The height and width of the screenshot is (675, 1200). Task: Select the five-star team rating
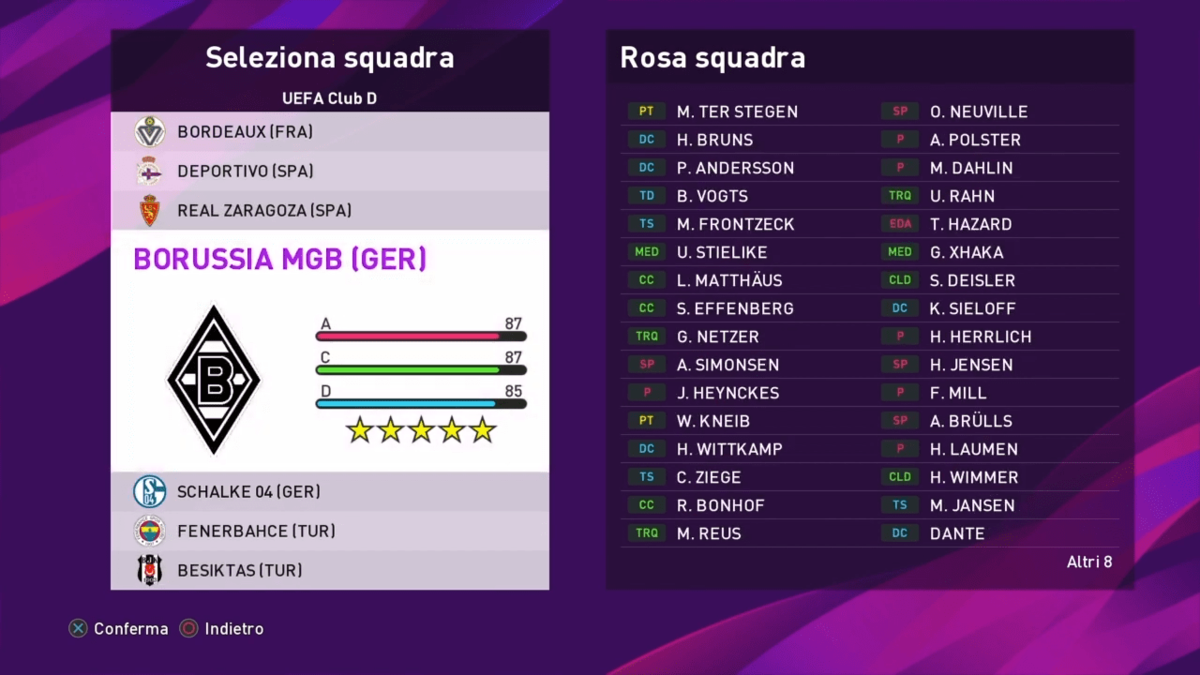click(x=421, y=430)
